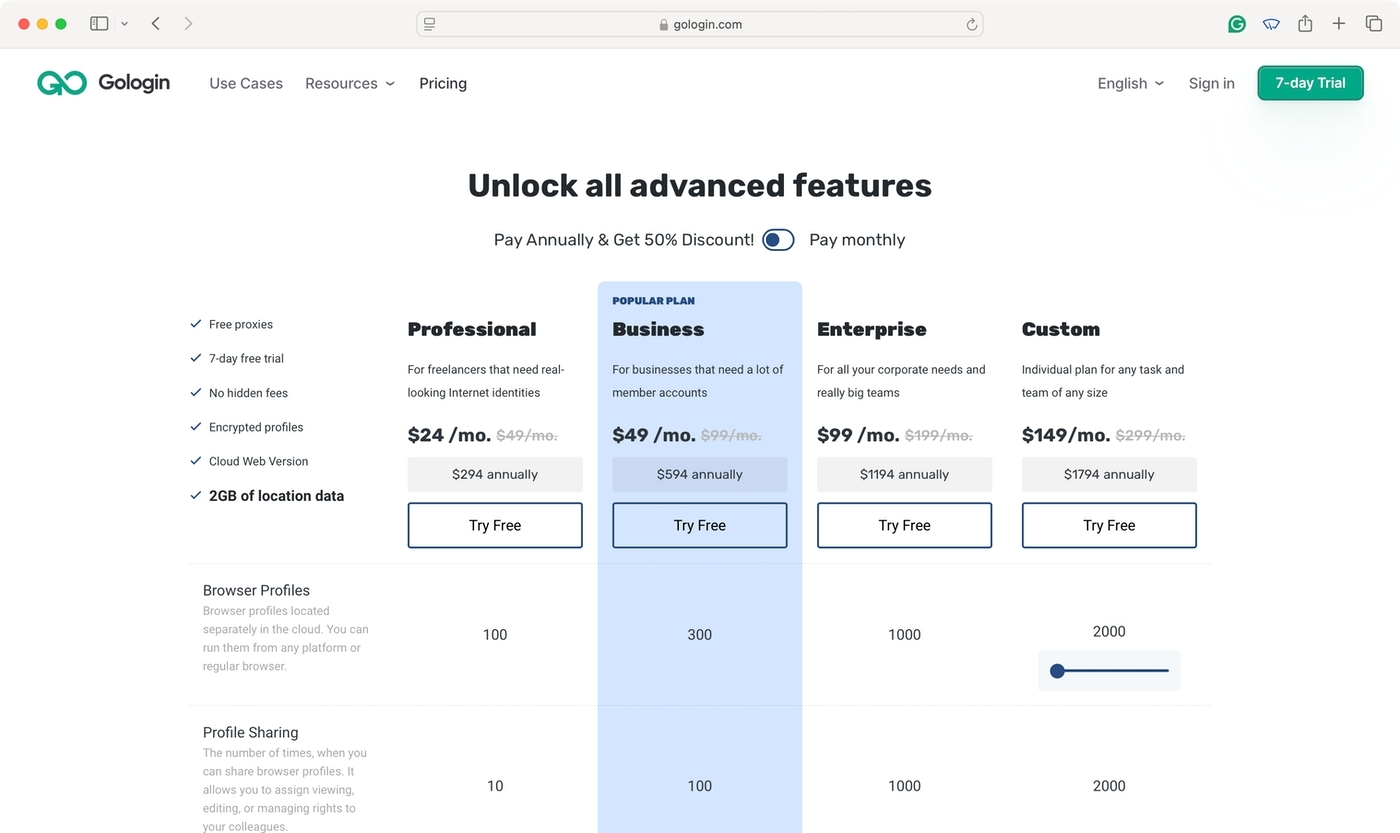This screenshot has height=833, width=1400.
Task: Click the $1194 annually box
Action: tap(904, 475)
